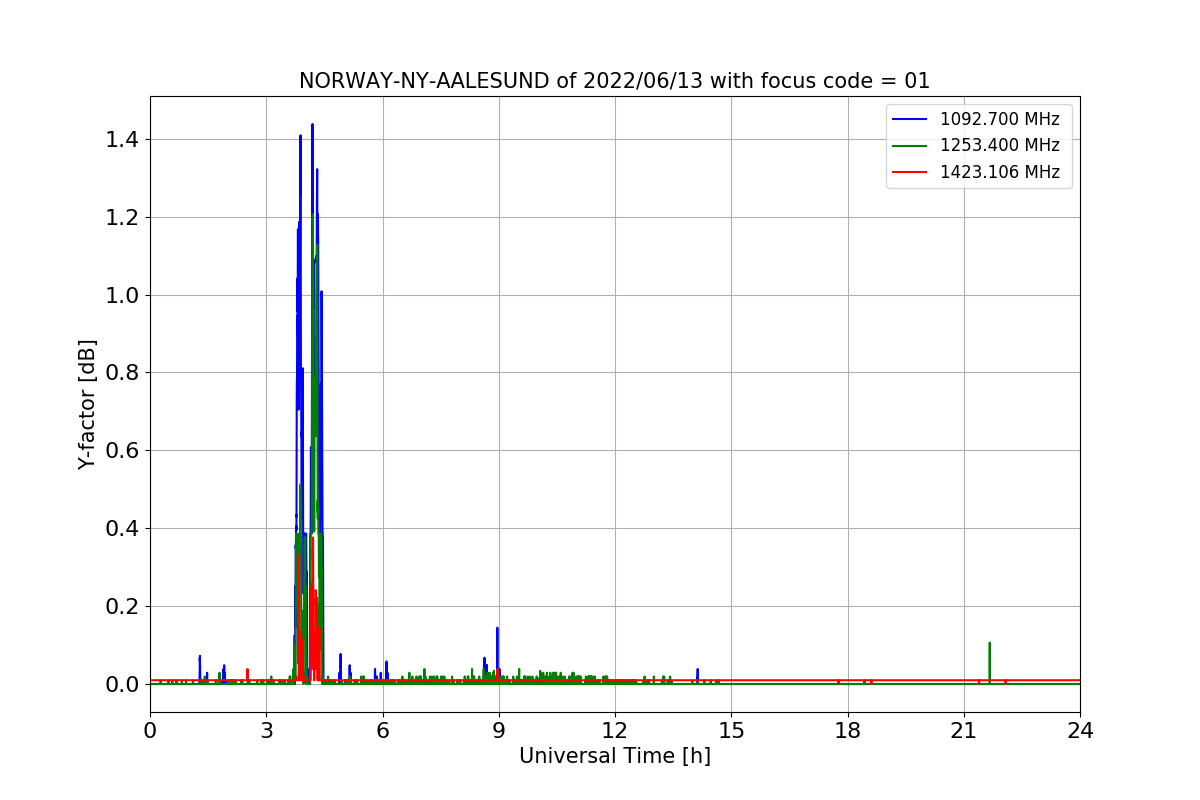Click the blue line sample in legend
Viewport: 1200px width, 800px height.
[x=911, y=120]
